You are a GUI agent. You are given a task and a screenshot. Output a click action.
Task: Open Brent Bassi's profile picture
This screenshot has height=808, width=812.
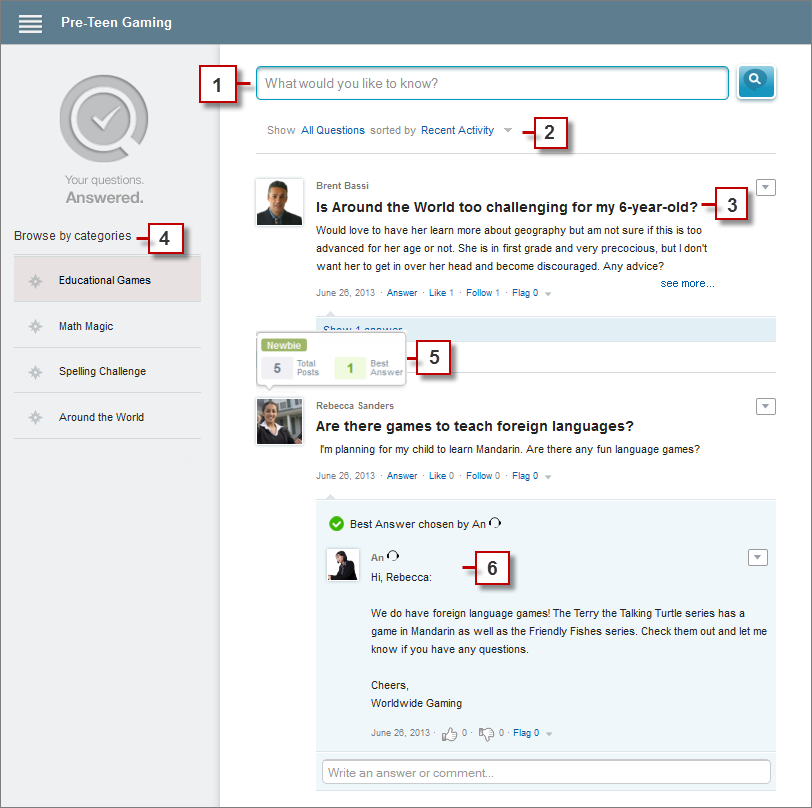(x=279, y=202)
